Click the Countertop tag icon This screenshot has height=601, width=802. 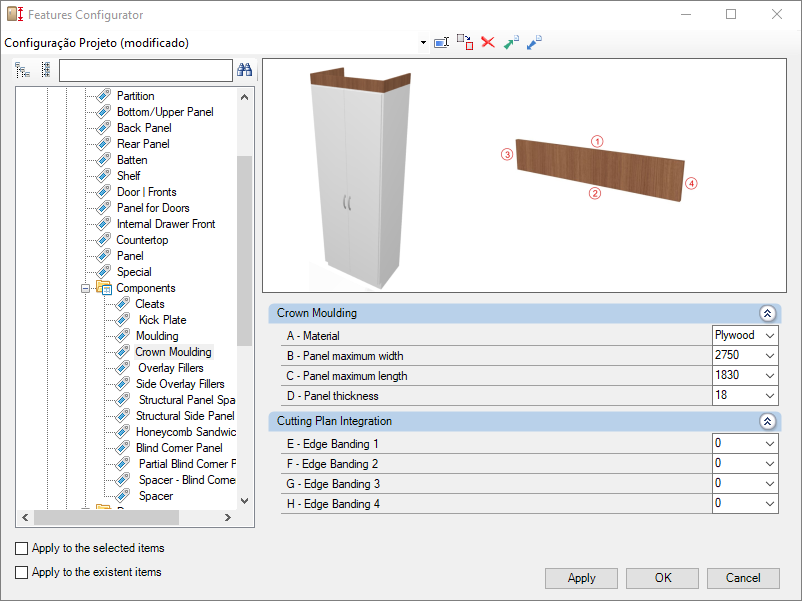pyautogui.click(x=104, y=239)
